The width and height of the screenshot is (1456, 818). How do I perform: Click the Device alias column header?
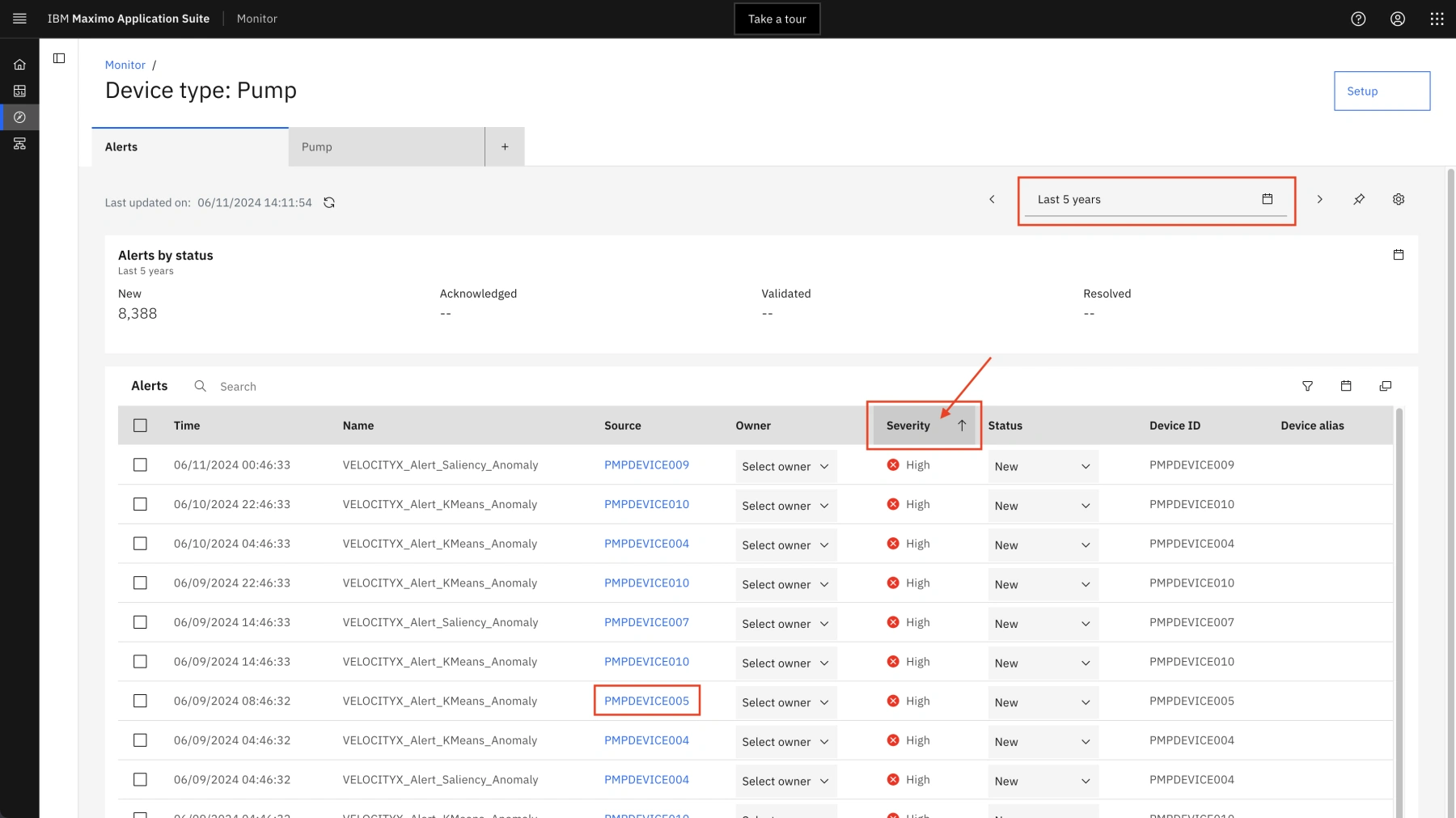pos(1312,426)
